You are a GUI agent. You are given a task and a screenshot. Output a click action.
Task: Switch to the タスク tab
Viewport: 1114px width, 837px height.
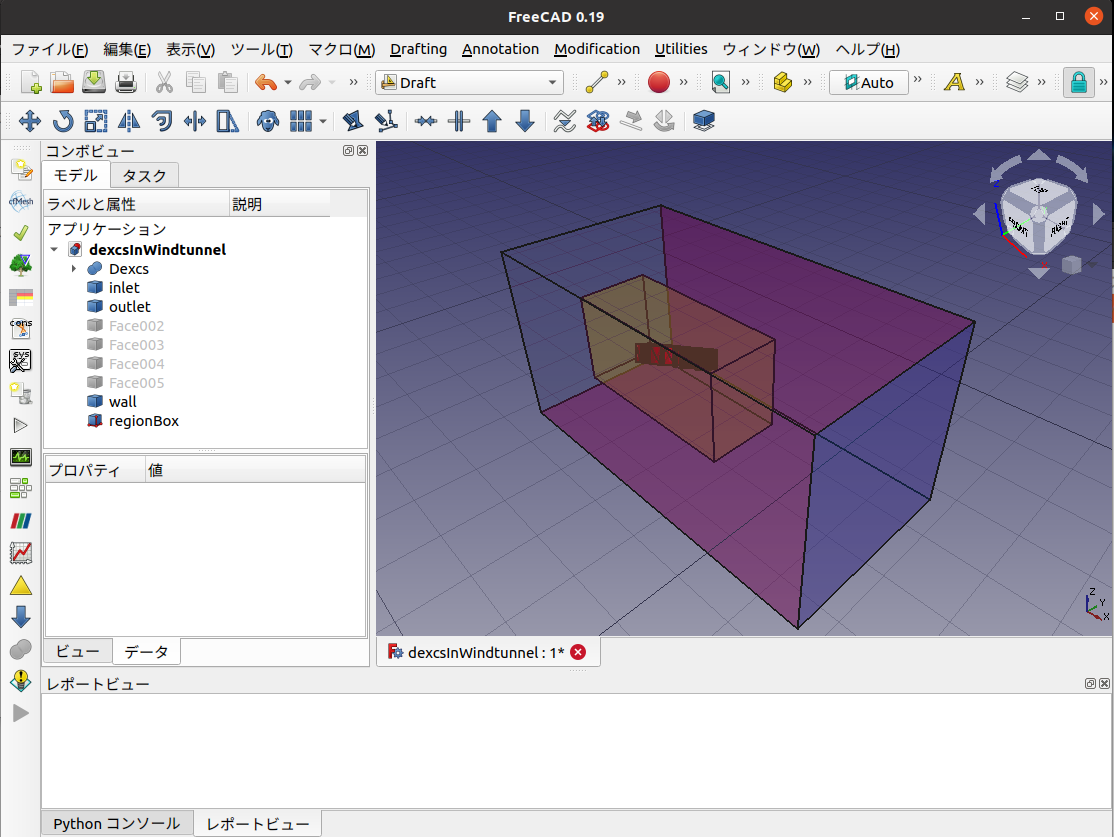click(145, 176)
